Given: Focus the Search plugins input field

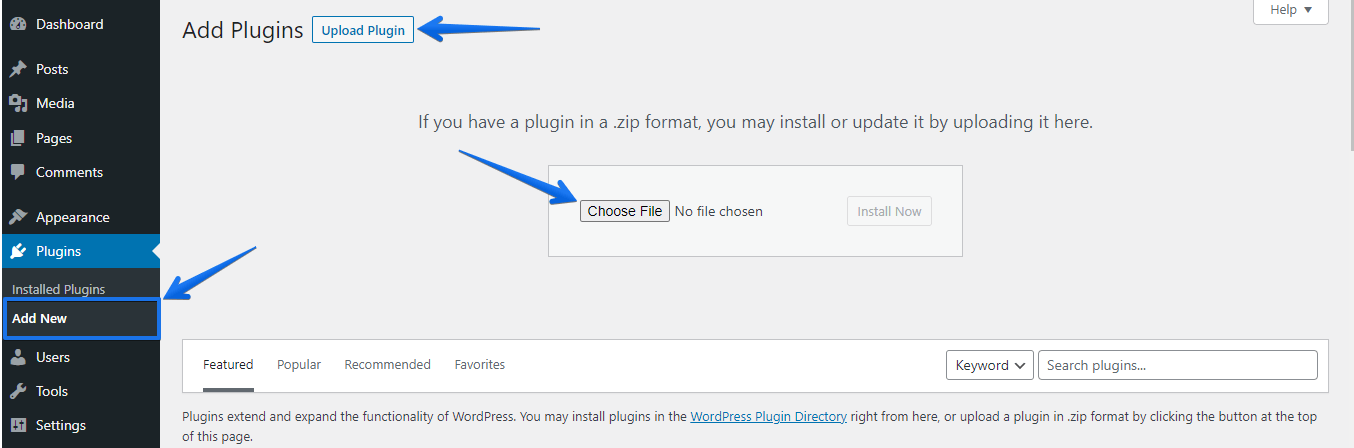Looking at the screenshot, I should coord(1178,365).
